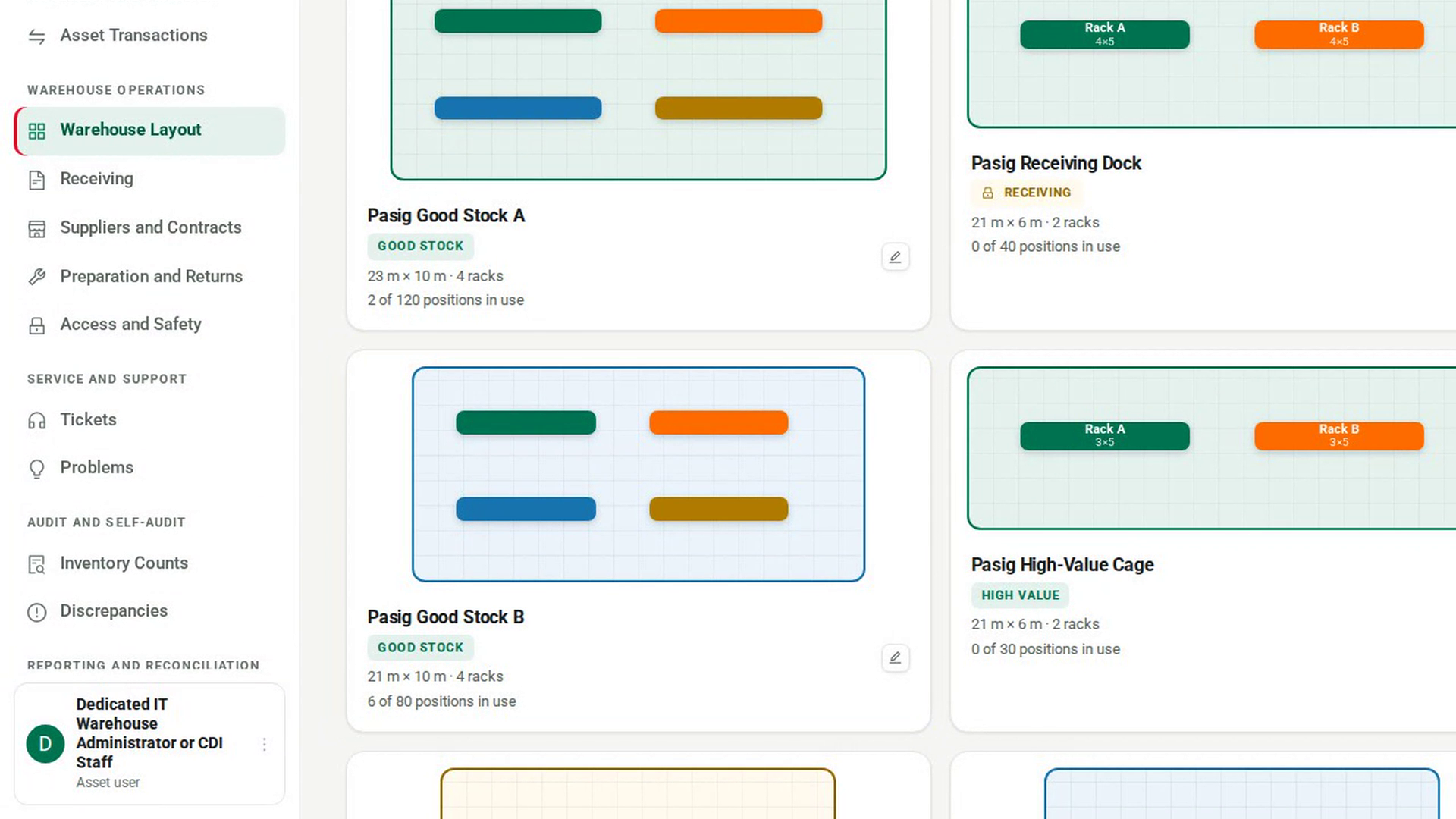
Task: Select the orange rack in Pasig Good Stock A
Action: click(739, 21)
